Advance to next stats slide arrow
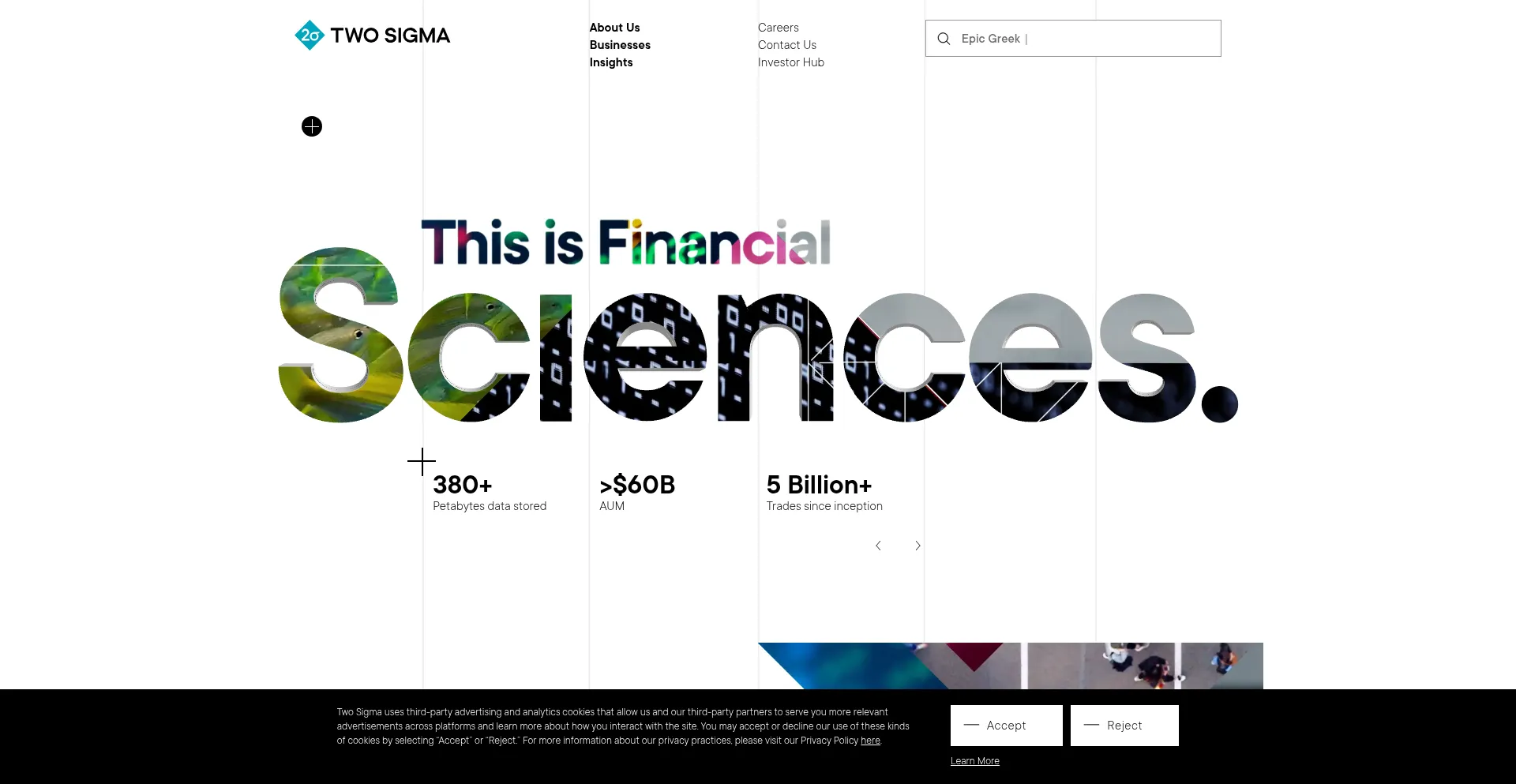This screenshot has width=1516, height=784. click(917, 546)
